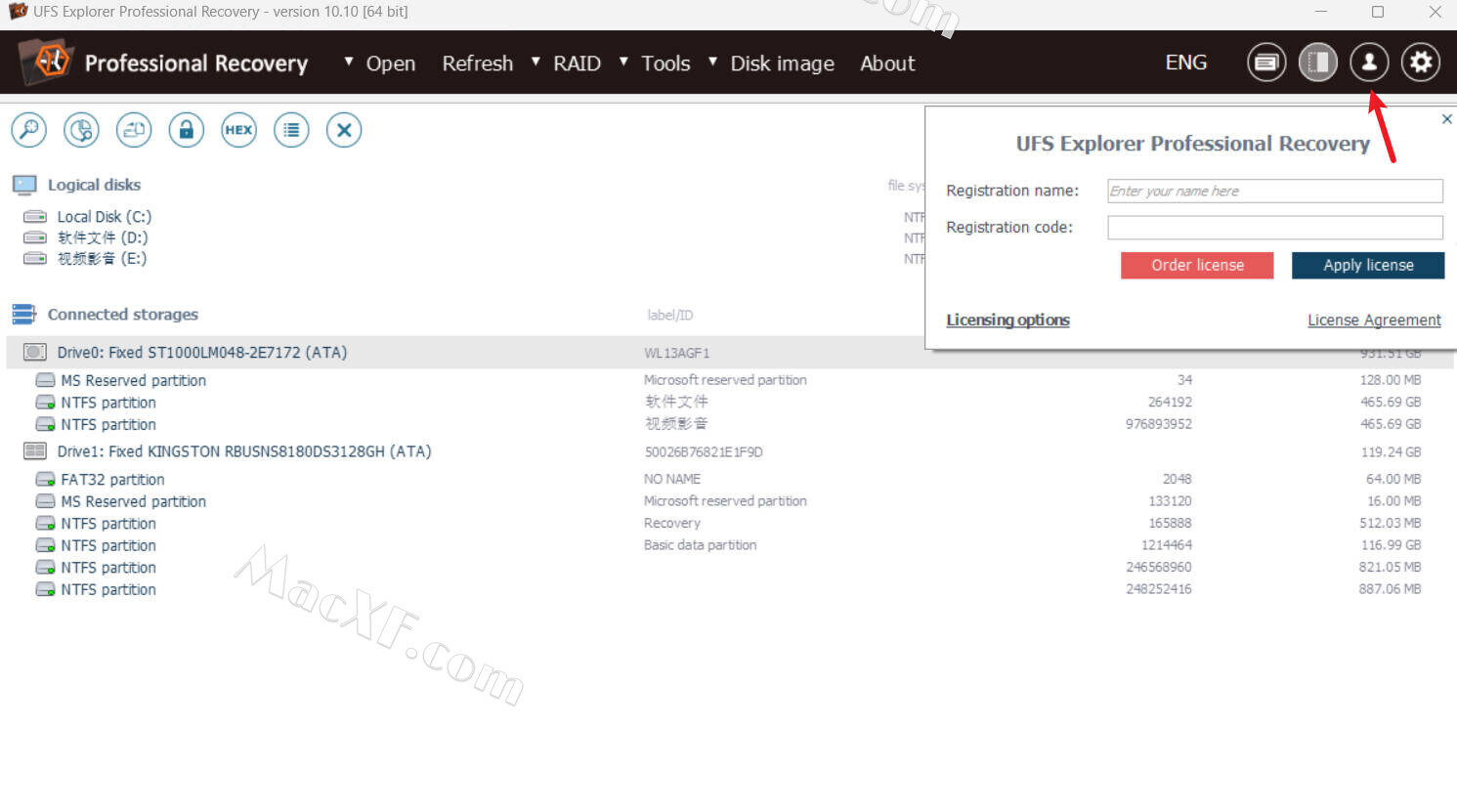Click the X close storage toolbar icon
The width and height of the screenshot is (1457, 812).
pyautogui.click(x=344, y=130)
